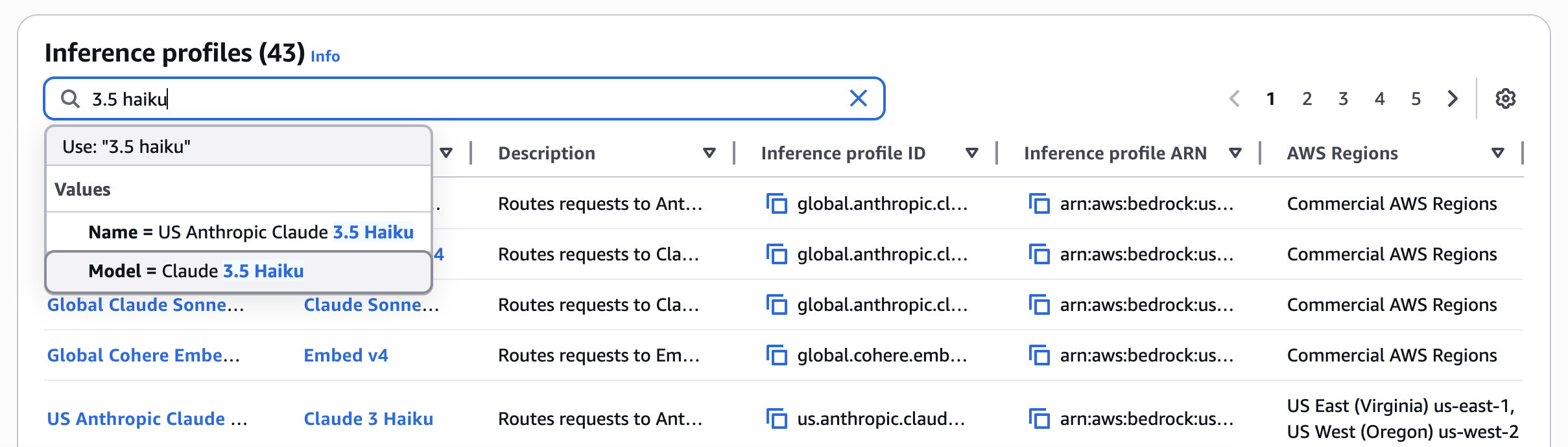The width and height of the screenshot is (1568, 447).
Task: Open the Info link beside Inference profiles
Action: coord(324,56)
